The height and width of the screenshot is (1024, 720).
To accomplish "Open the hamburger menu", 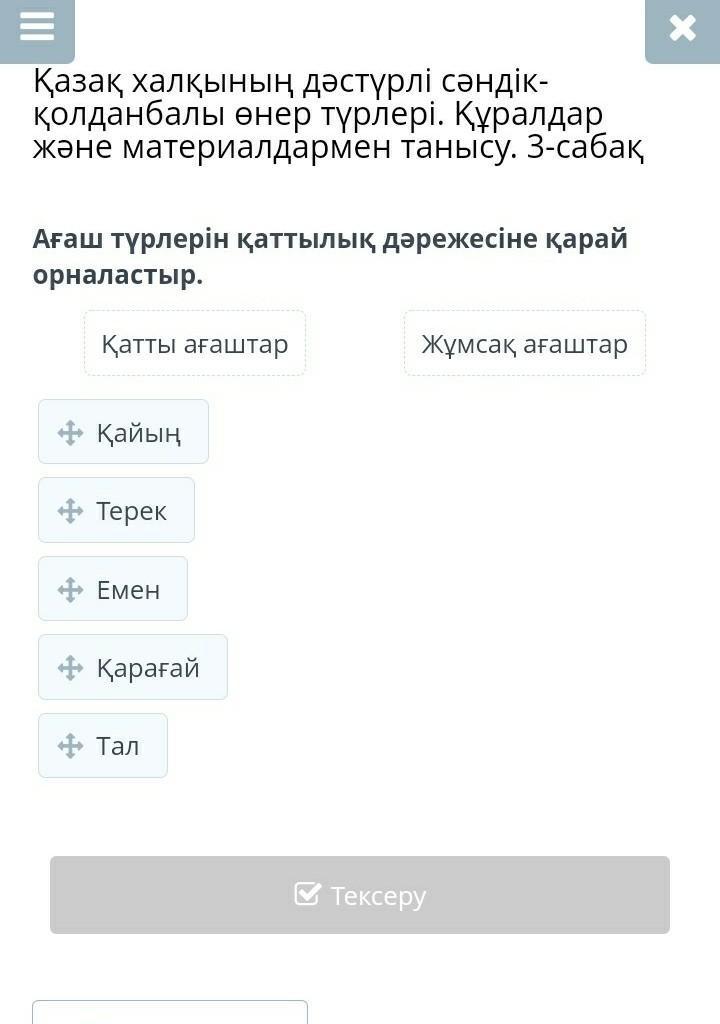I will 37,27.
